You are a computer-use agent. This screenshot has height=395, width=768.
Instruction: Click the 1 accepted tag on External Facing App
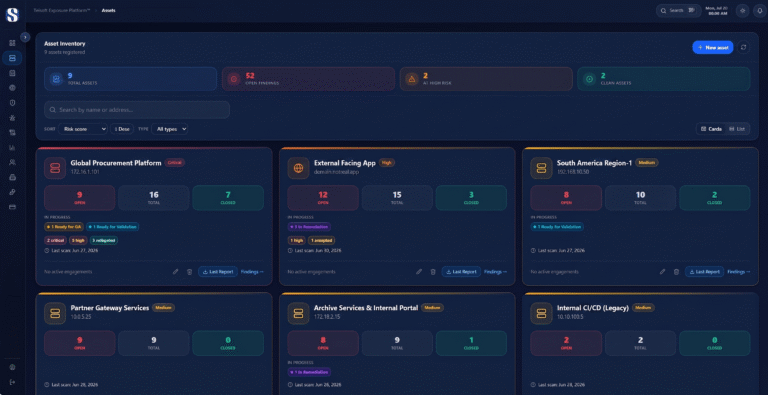click(x=322, y=240)
